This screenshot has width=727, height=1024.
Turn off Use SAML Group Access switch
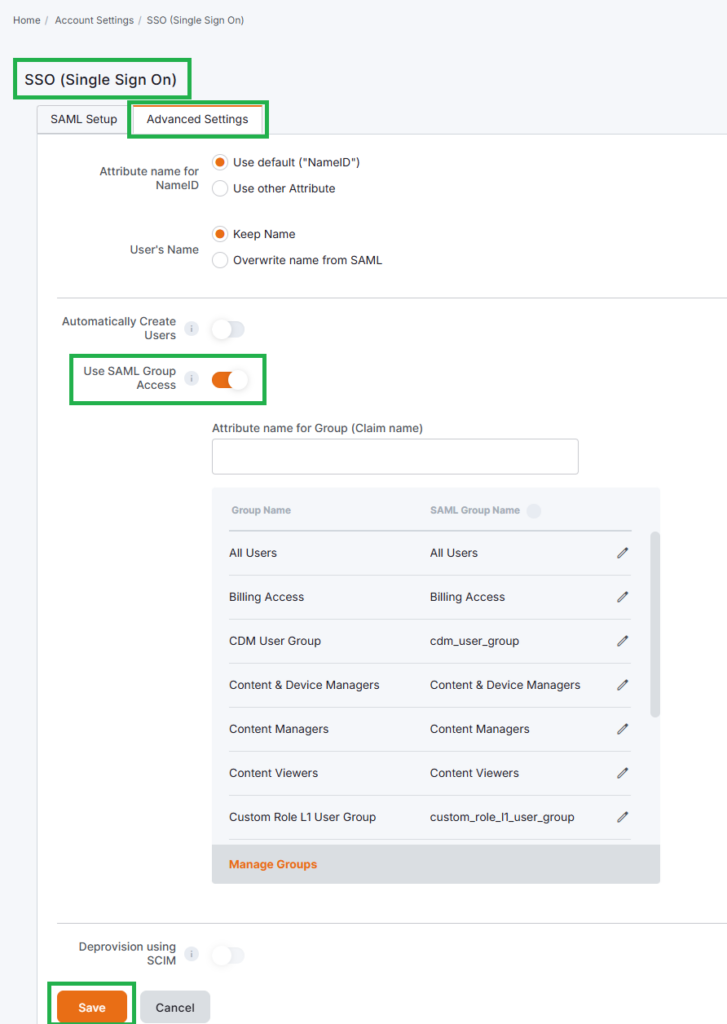tap(229, 379)
